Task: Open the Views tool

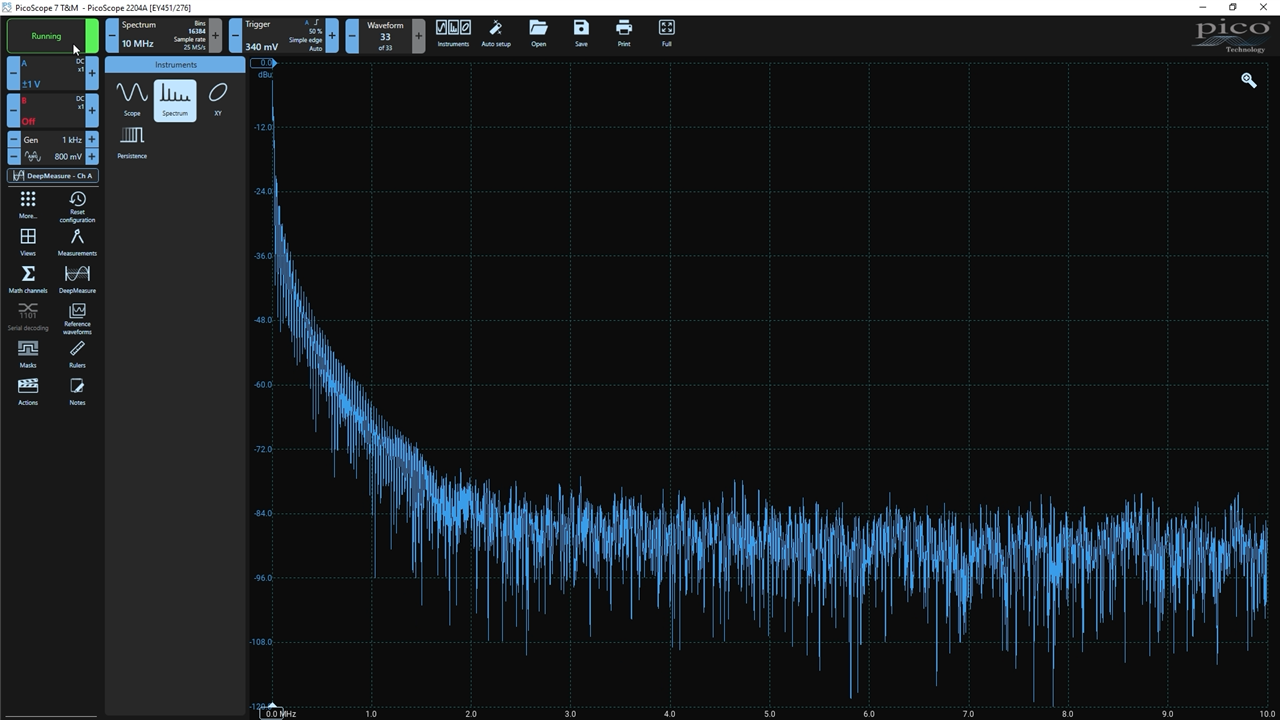Action: pyautogui.click(x=28, y=242)
